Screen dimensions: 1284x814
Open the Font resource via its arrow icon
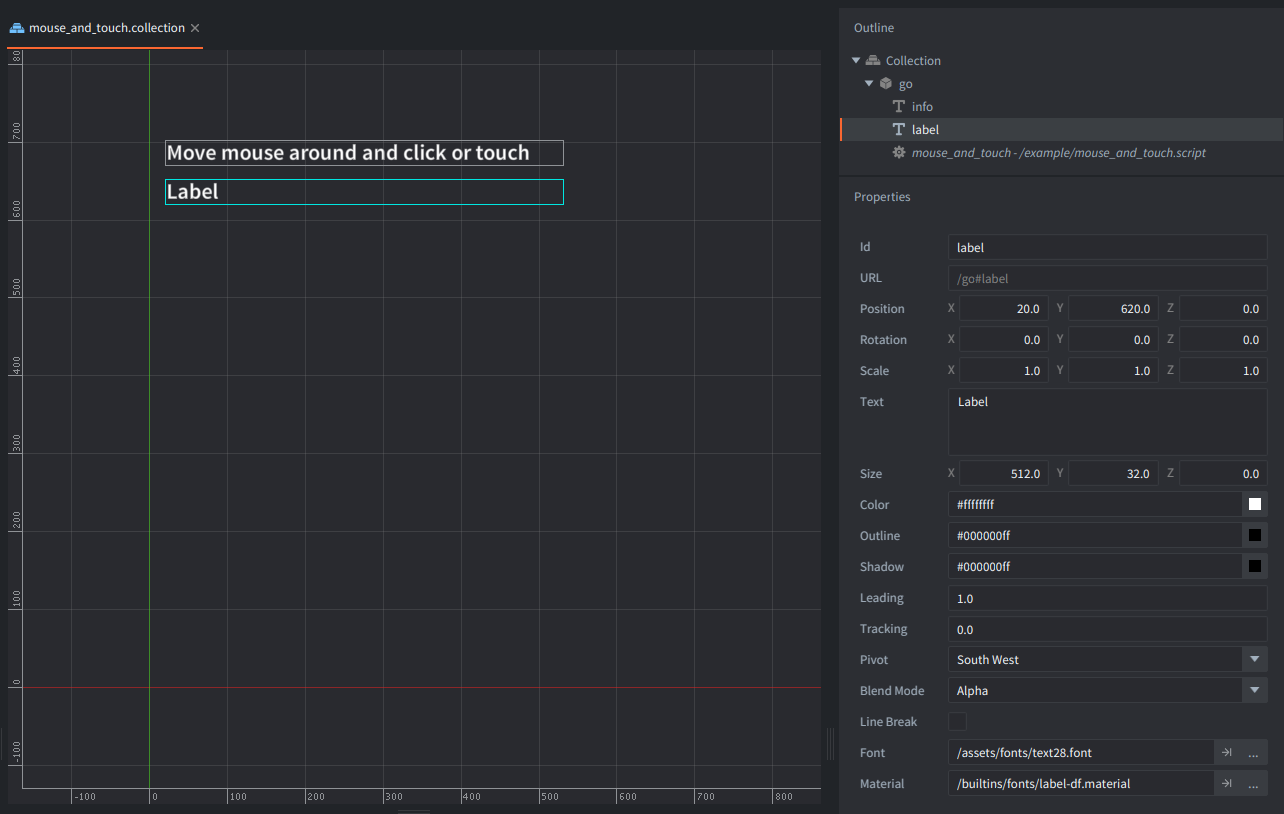pyautogui.click(x=1227, y=753)
